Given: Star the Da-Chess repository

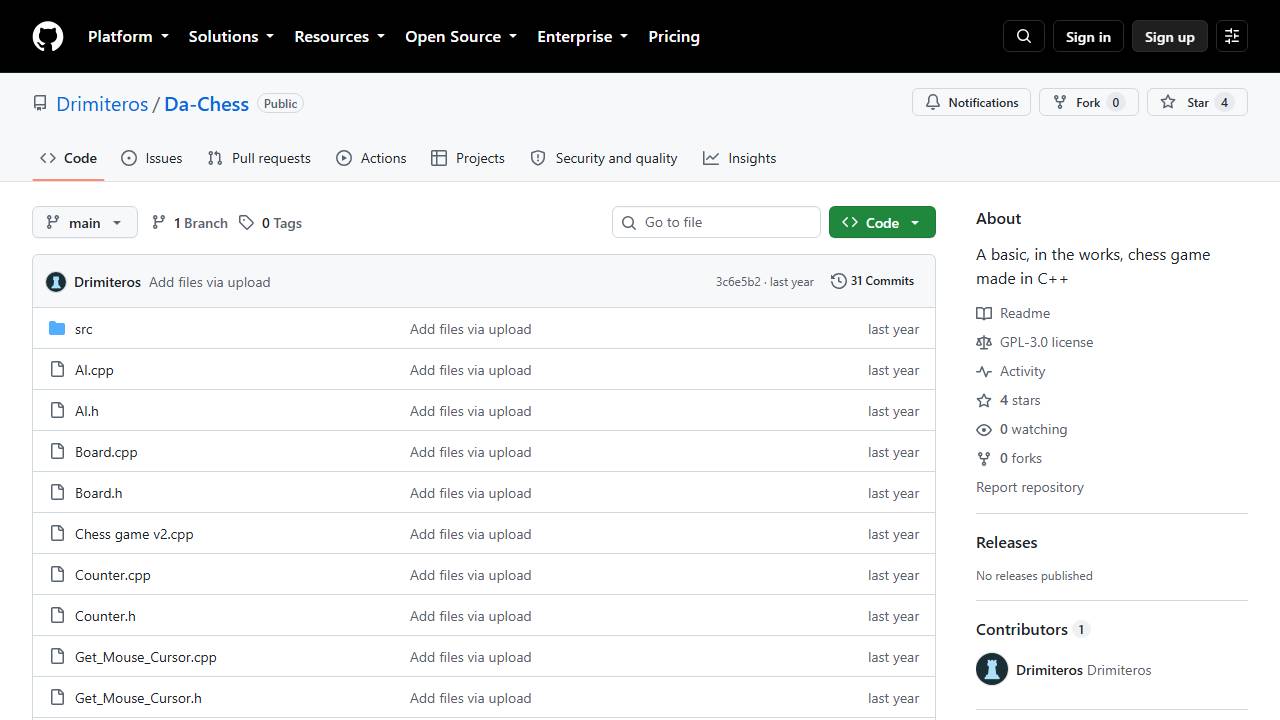Looking at the screenshot, I should pos(1197,102).
